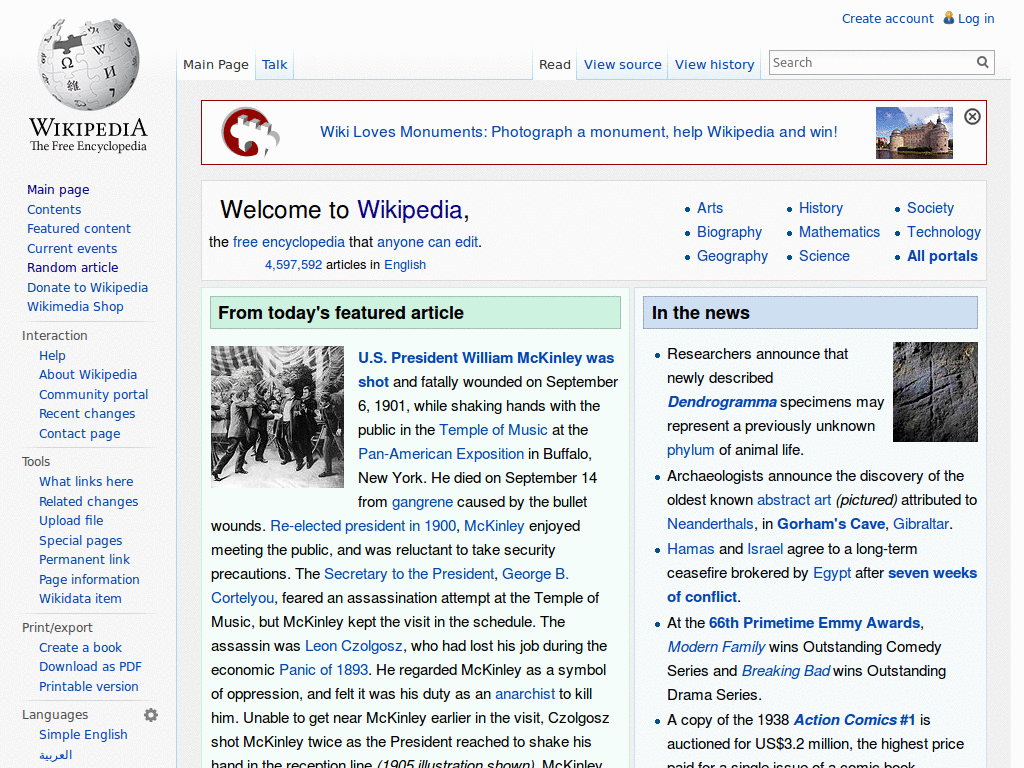Switch to Simple English language

pos(83,735)
